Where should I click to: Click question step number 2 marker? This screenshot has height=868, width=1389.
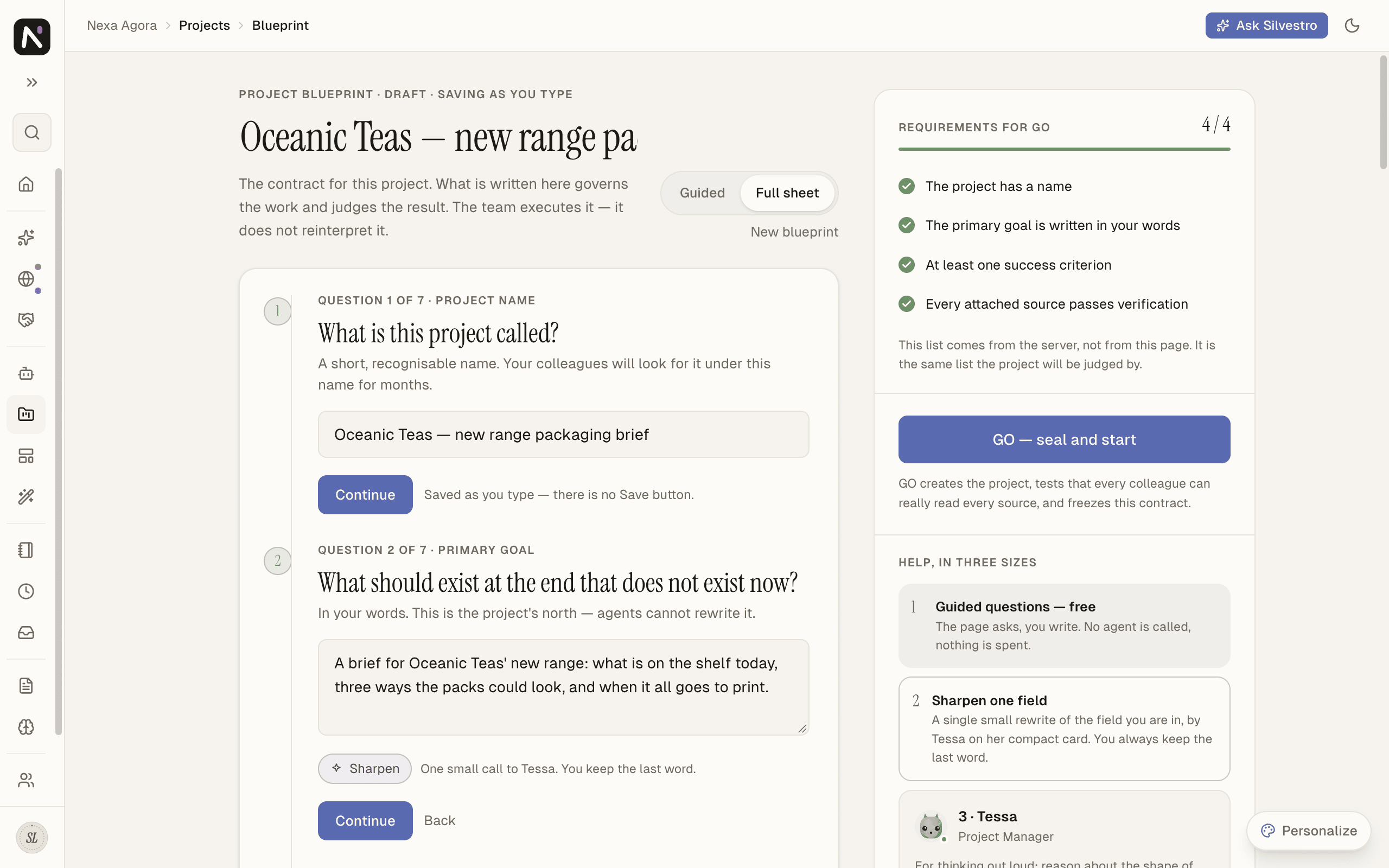point(277,561)
